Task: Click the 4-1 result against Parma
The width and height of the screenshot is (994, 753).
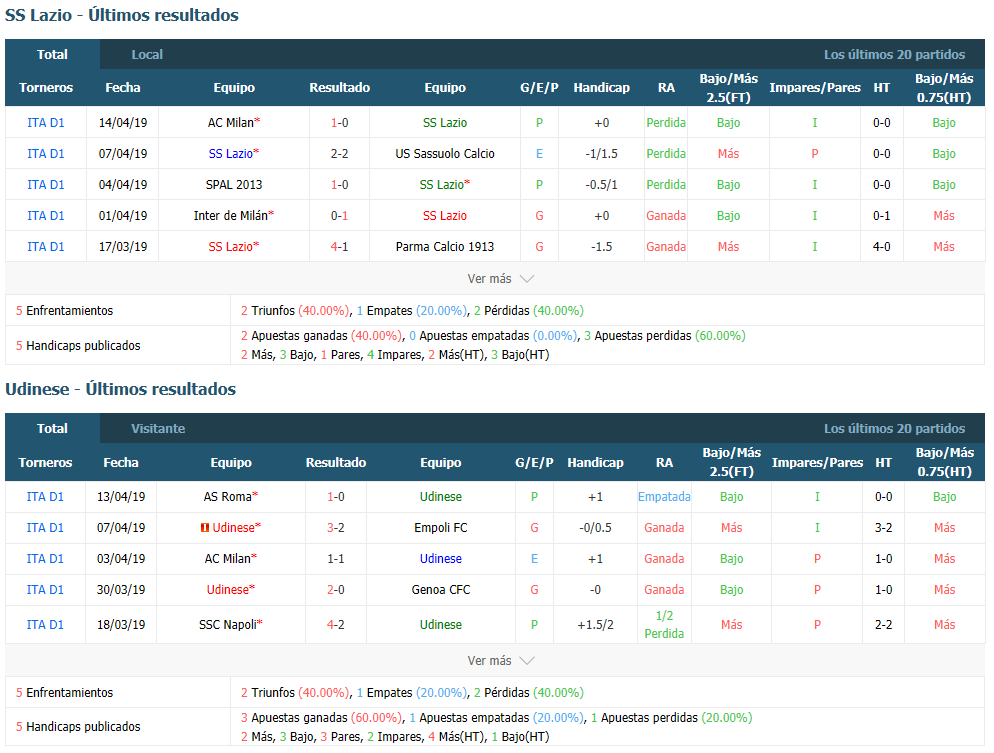Action: 340,247
